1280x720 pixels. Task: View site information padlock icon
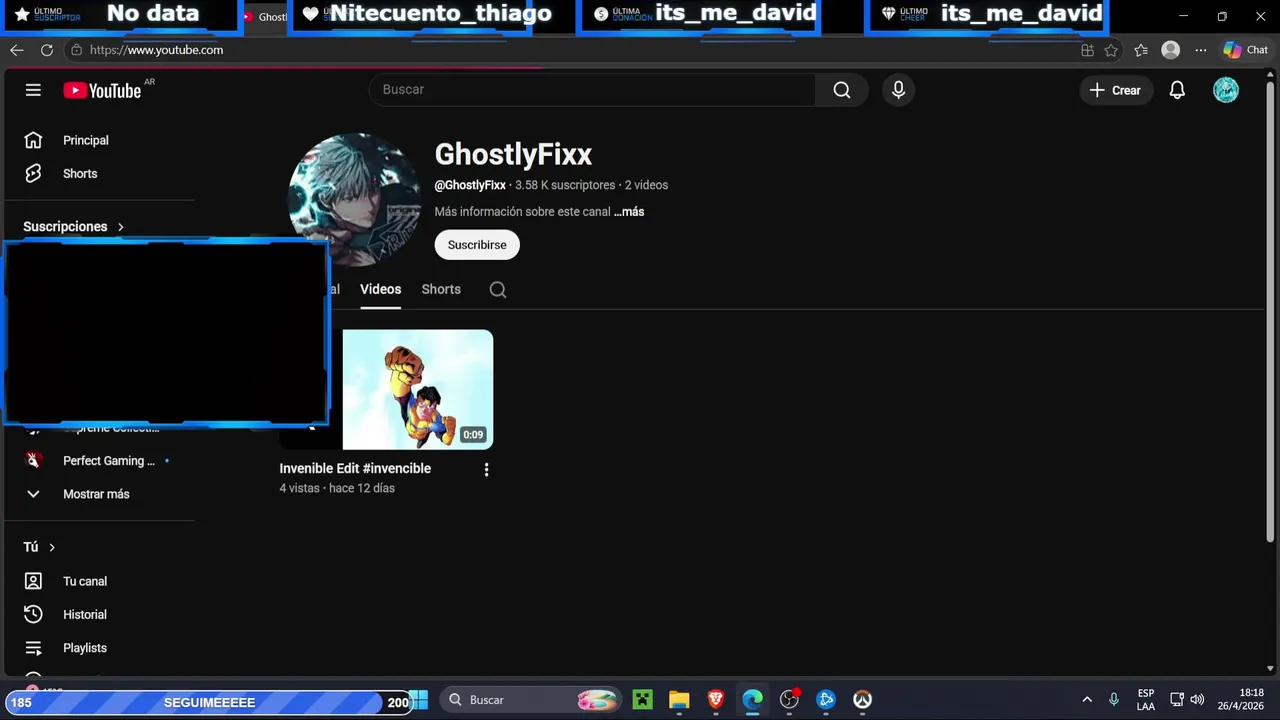click(x=76, y=50)
